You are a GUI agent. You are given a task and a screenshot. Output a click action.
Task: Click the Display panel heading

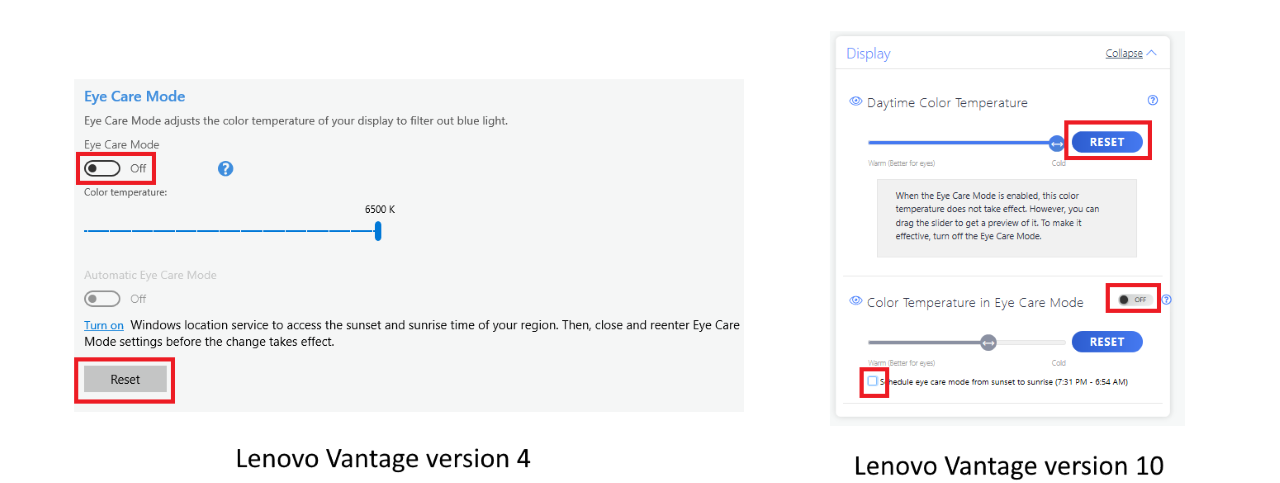pos(868,54)
